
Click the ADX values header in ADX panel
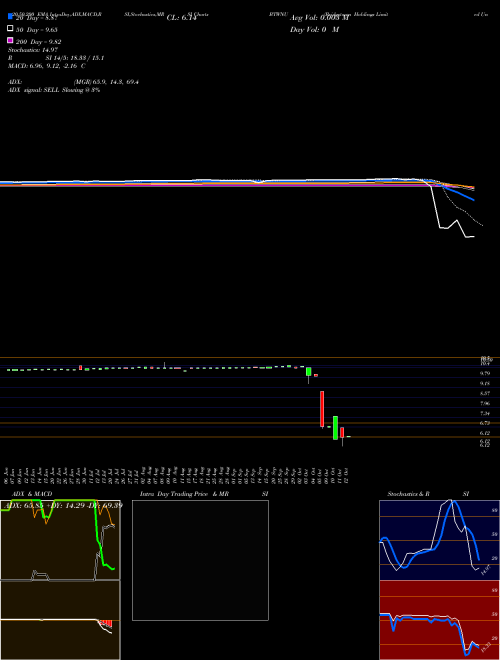tap(62, 505)
